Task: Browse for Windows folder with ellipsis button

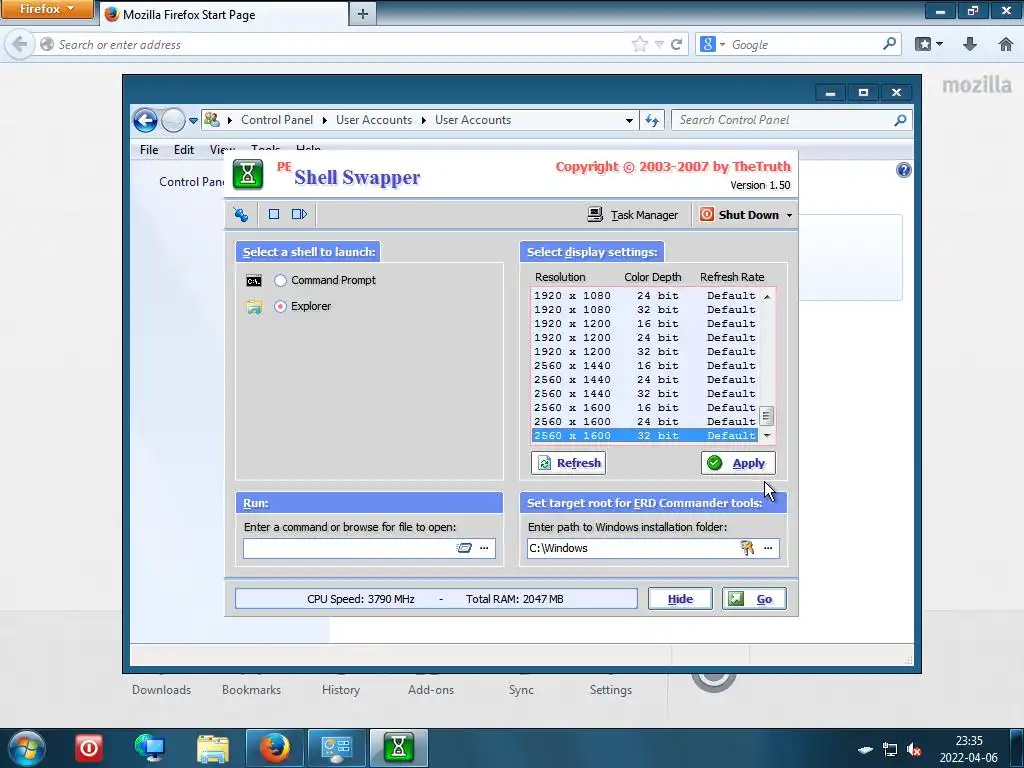Action: (x=768, y=548)
